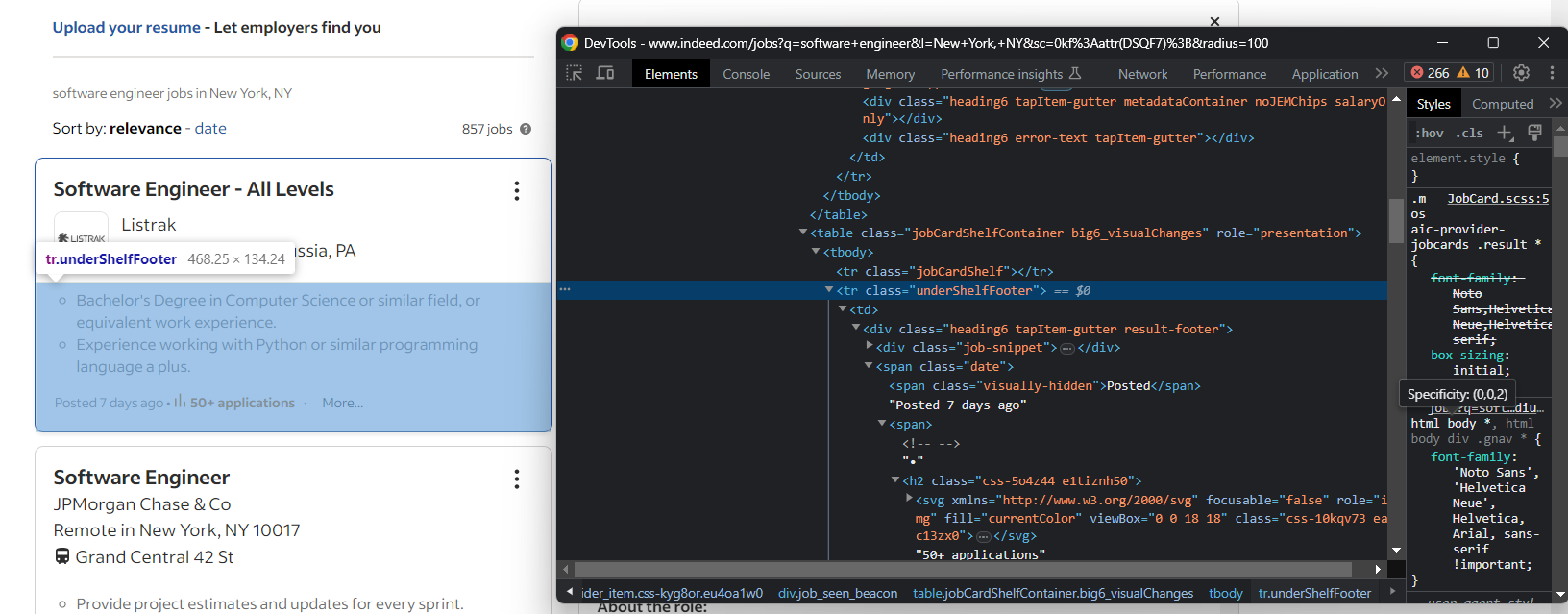Click the Listrak company logo
Image resolution: width=1568 pixels, height=614 pixels.
pyautogui.click(x=81, y=231)
